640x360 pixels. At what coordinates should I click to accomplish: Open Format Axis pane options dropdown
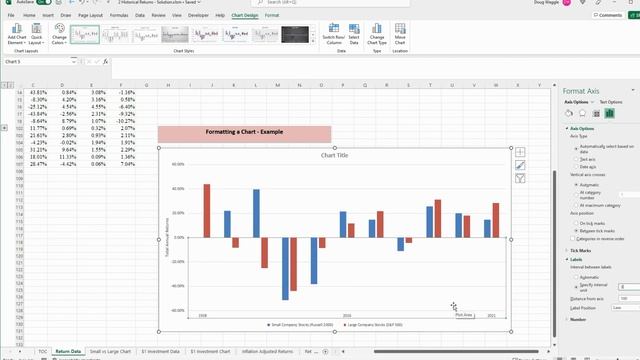point(633,90)
